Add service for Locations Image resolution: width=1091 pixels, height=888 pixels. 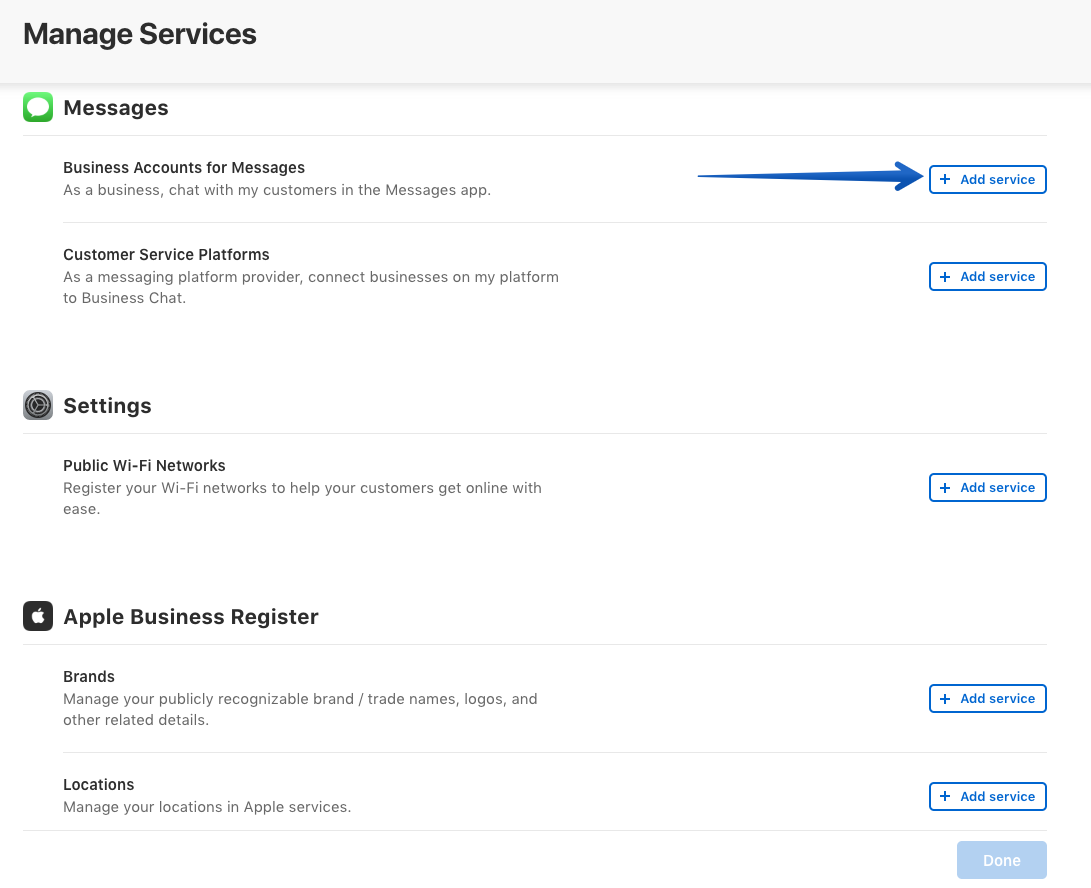[x=987, y=796]
